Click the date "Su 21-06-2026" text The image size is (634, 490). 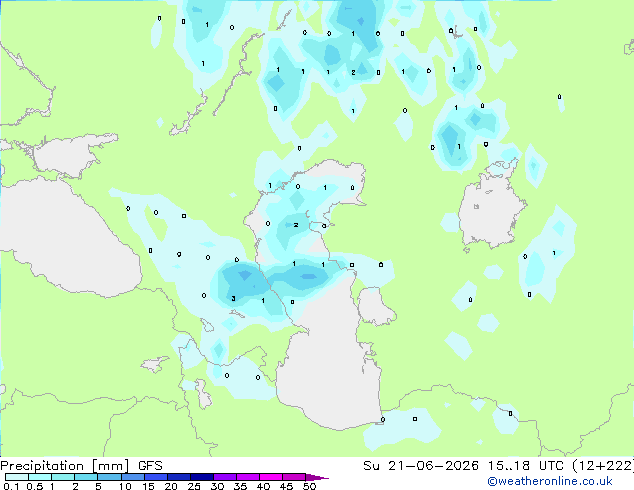click(421, 466)
